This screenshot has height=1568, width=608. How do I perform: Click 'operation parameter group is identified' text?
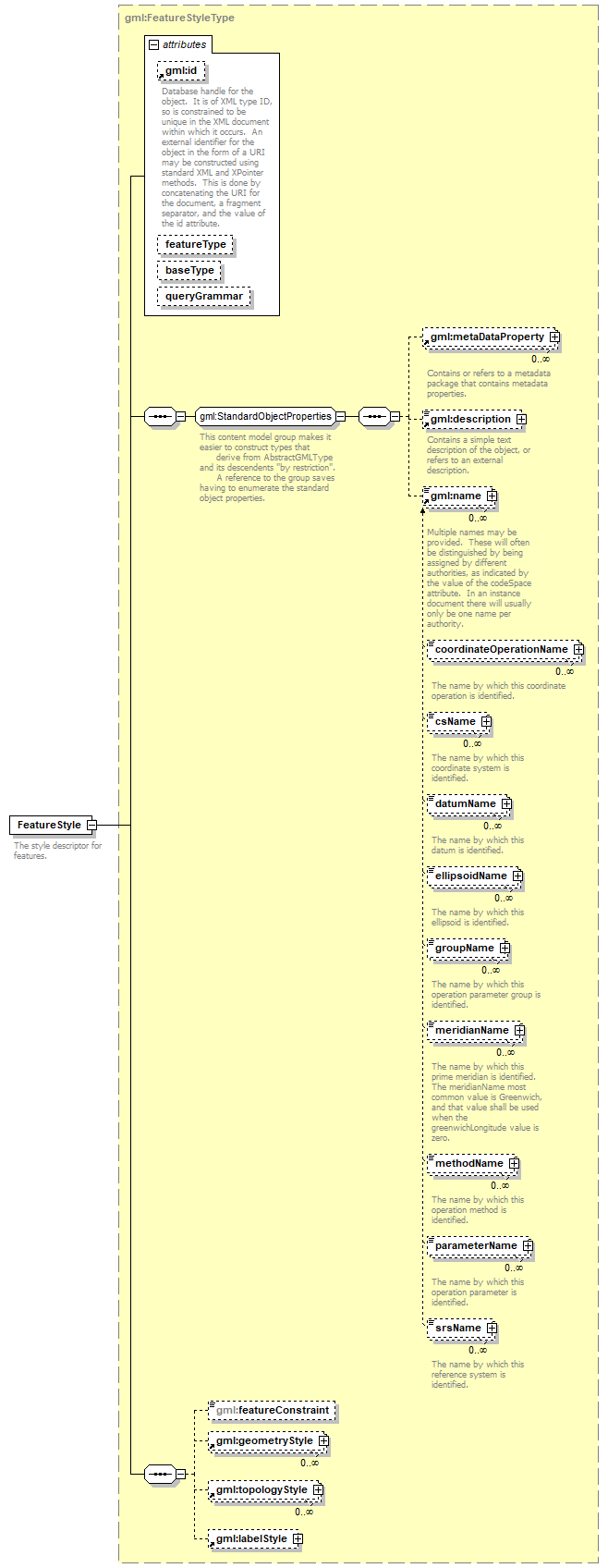click(x=486, y=995)
